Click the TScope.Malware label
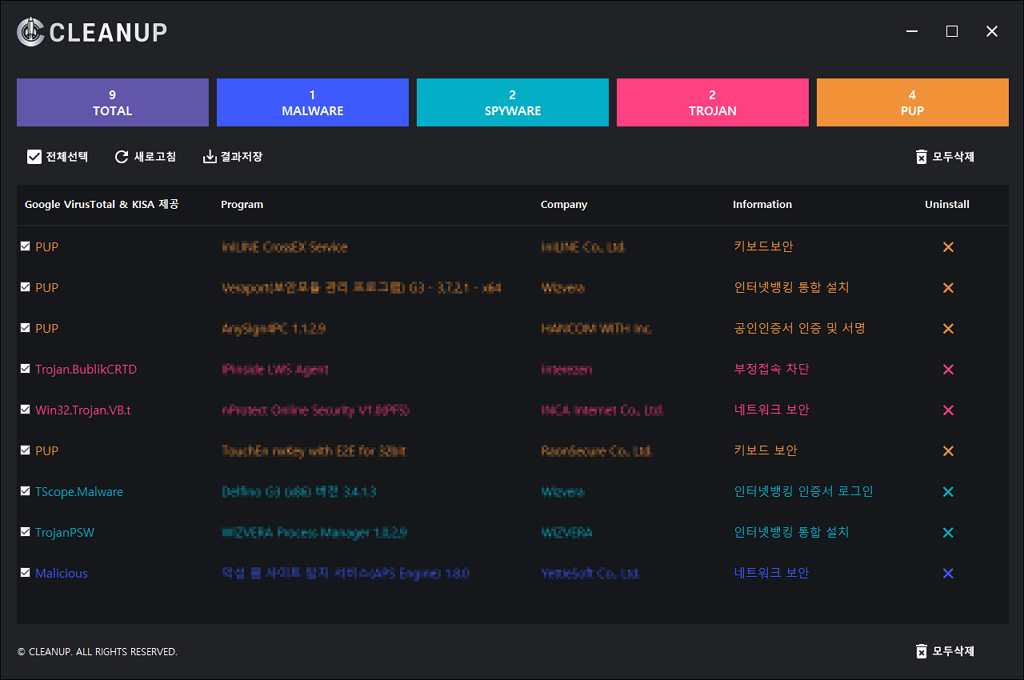This screenshot has width=1024, height=680. (x=79, y=492)
